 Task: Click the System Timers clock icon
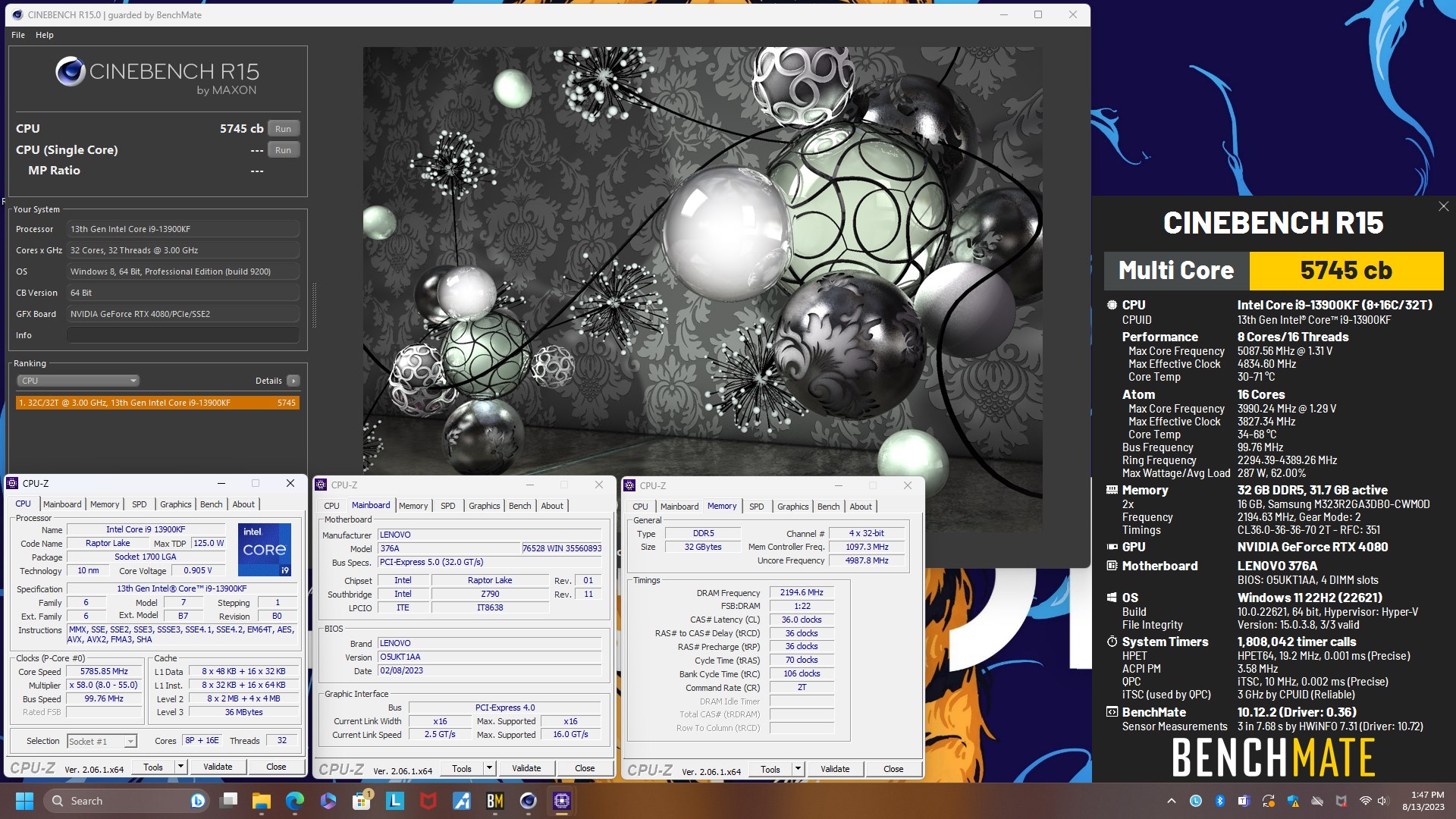1112,642
